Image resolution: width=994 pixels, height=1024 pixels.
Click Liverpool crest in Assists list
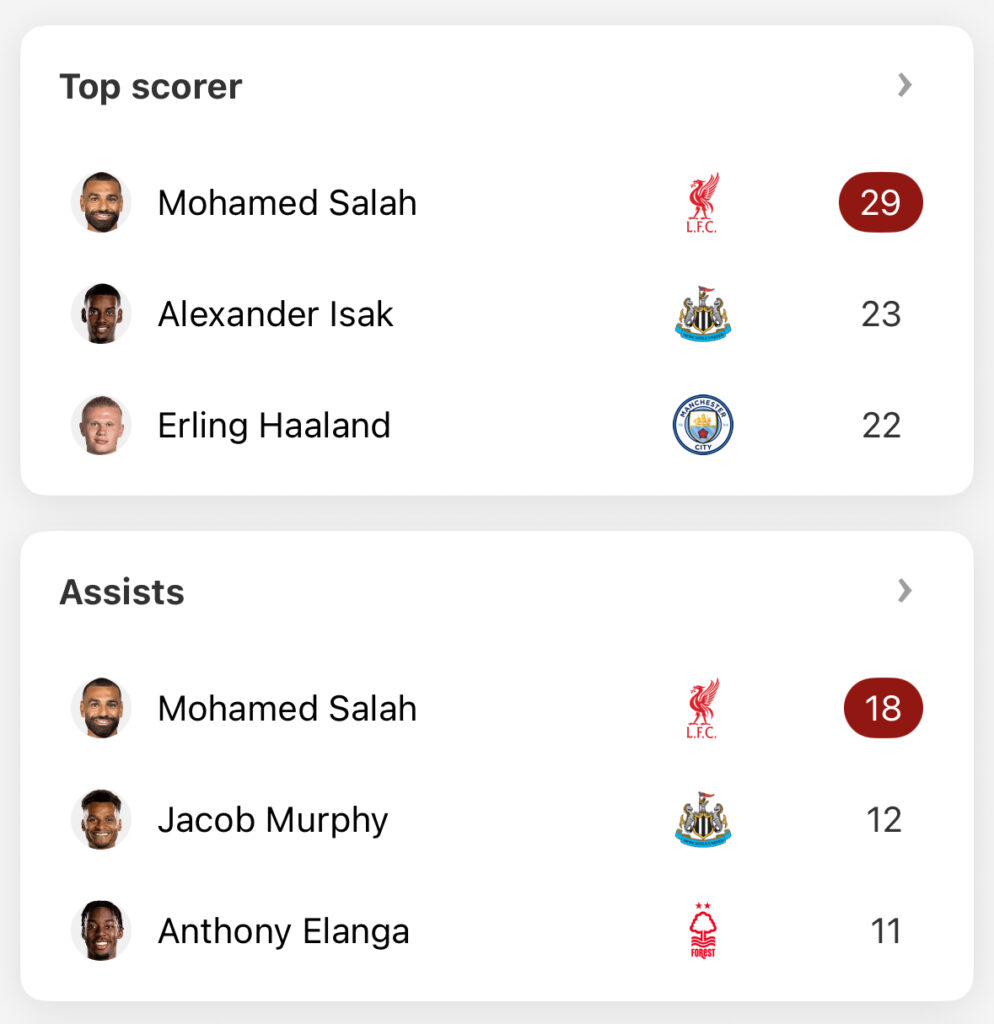coord(703,709)
